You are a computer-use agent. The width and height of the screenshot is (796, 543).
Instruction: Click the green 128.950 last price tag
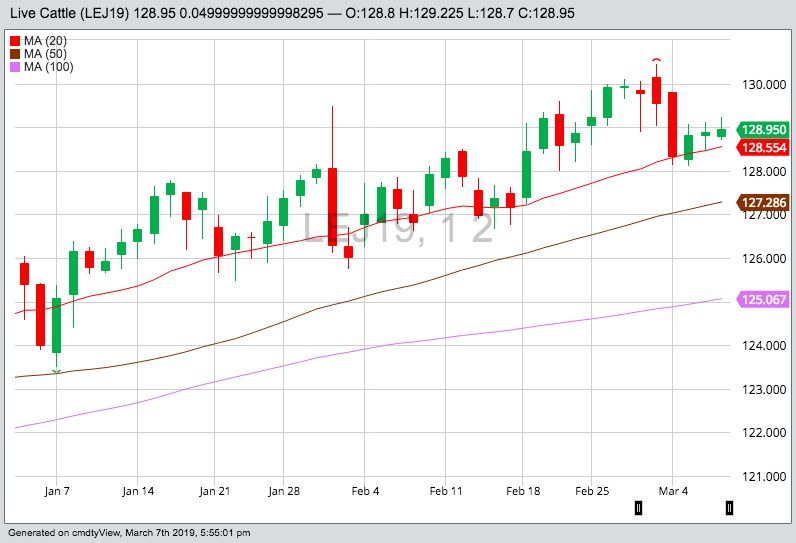click(x=763, y=130)
